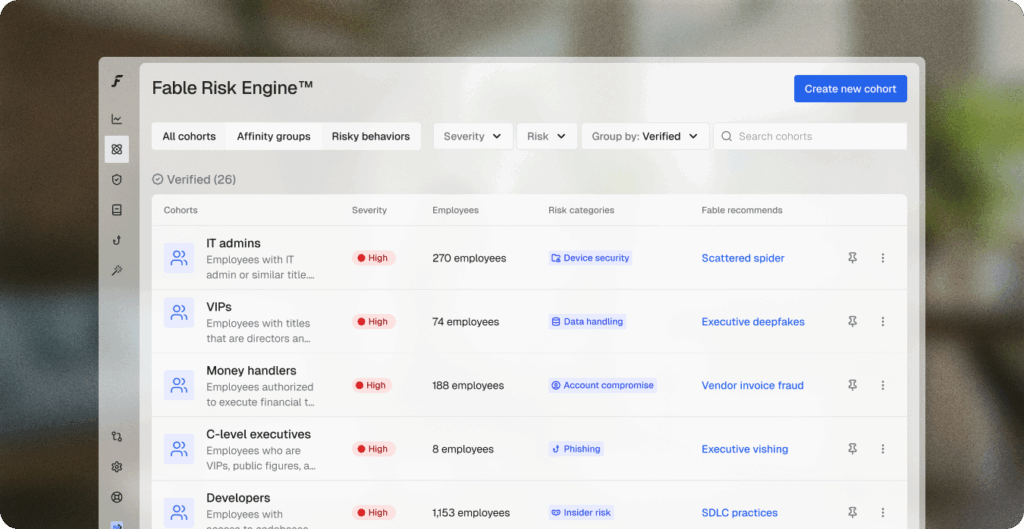Open more options for Money handlers row
The height and width of the screenshot is (529, 1024).
[883, 385]
